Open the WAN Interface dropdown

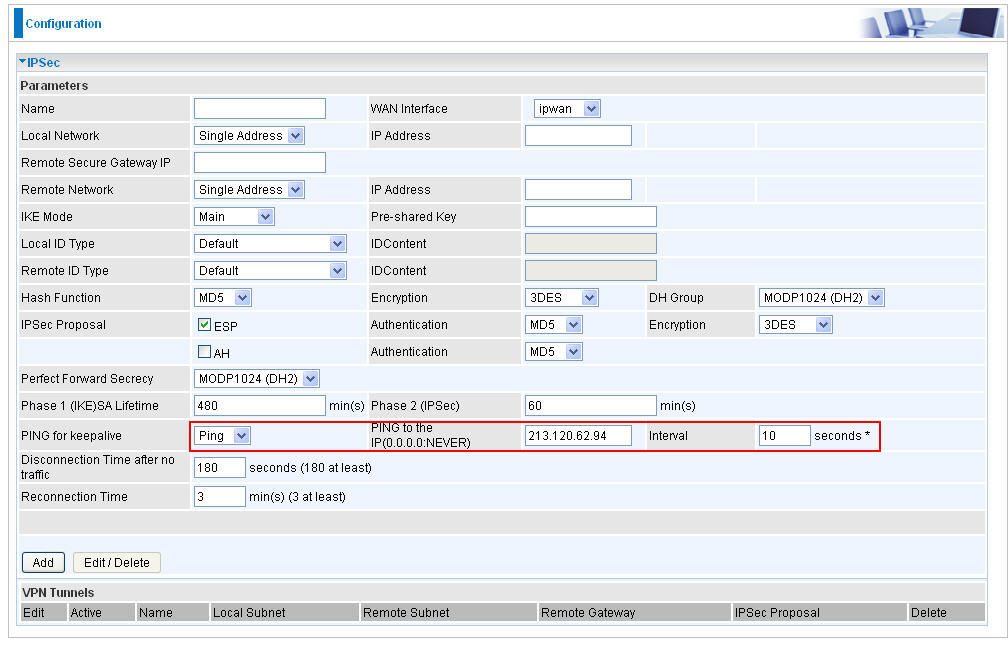(567, 109)
